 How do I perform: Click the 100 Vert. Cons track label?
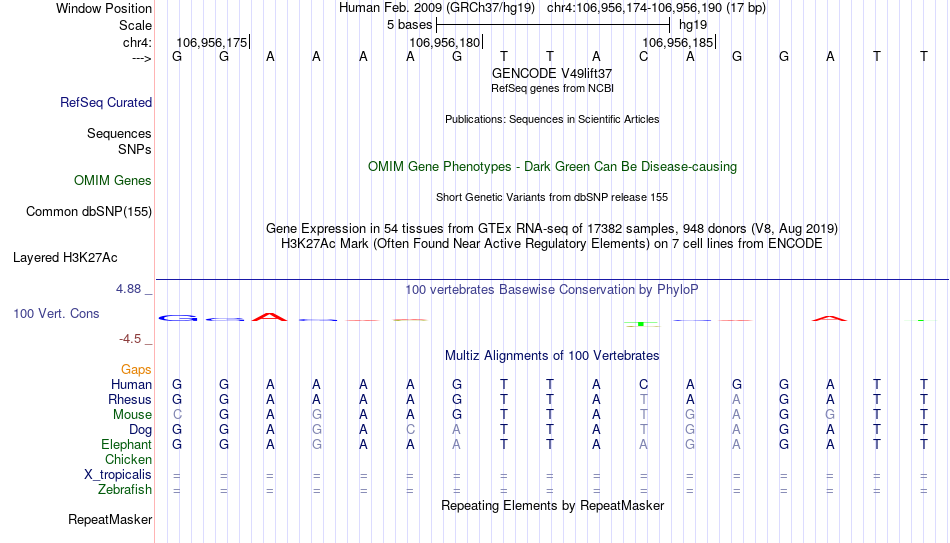coord(56,313)
